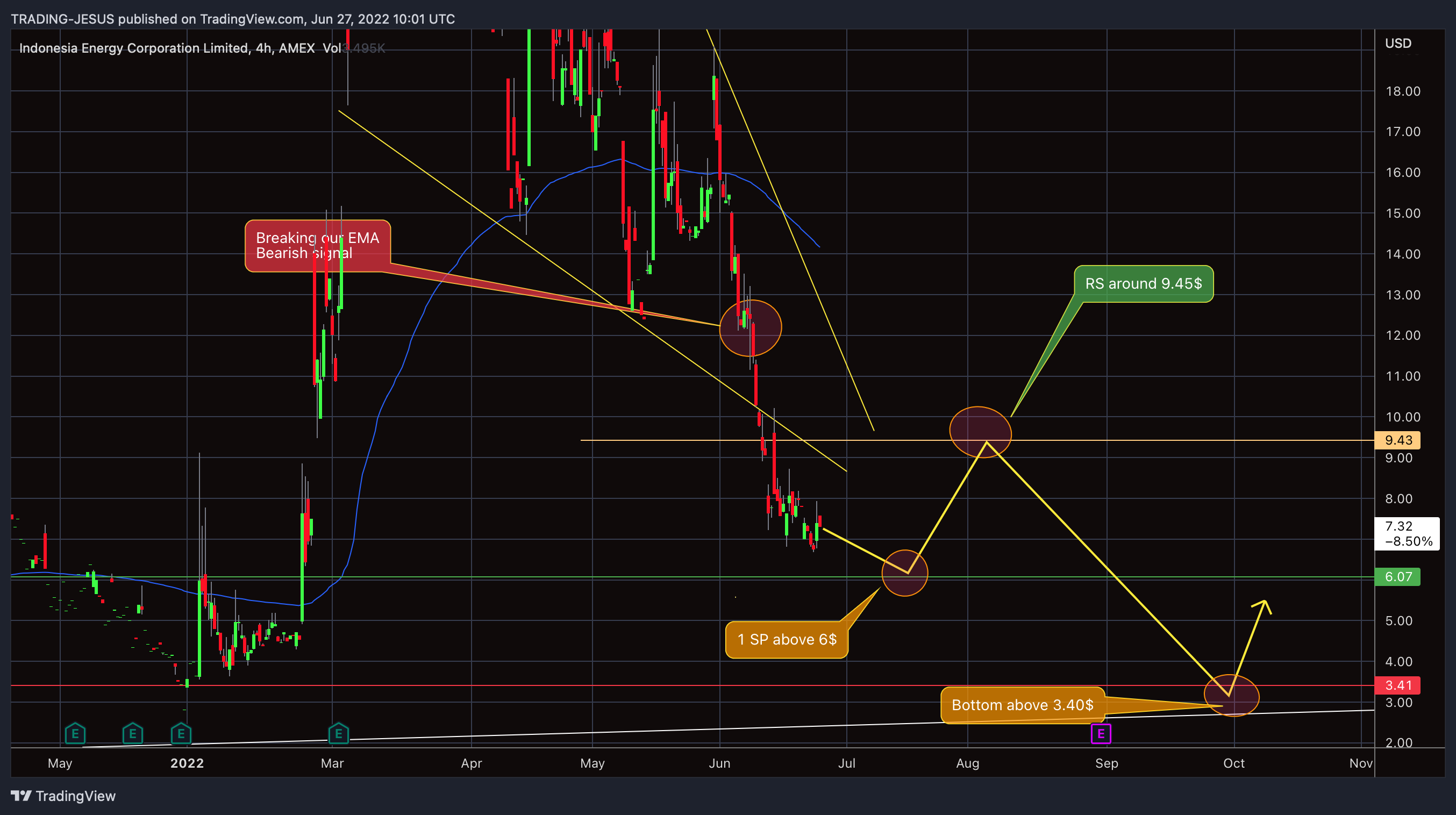Click the 18.00 price axis label
1456x815 pixels.
click(1403, 91)
